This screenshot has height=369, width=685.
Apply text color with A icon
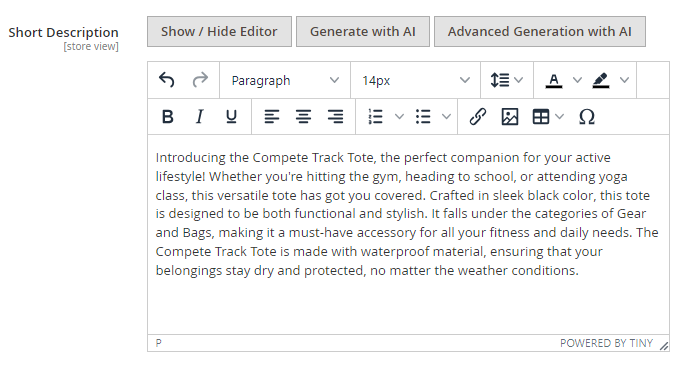click(x=554, y=80)
